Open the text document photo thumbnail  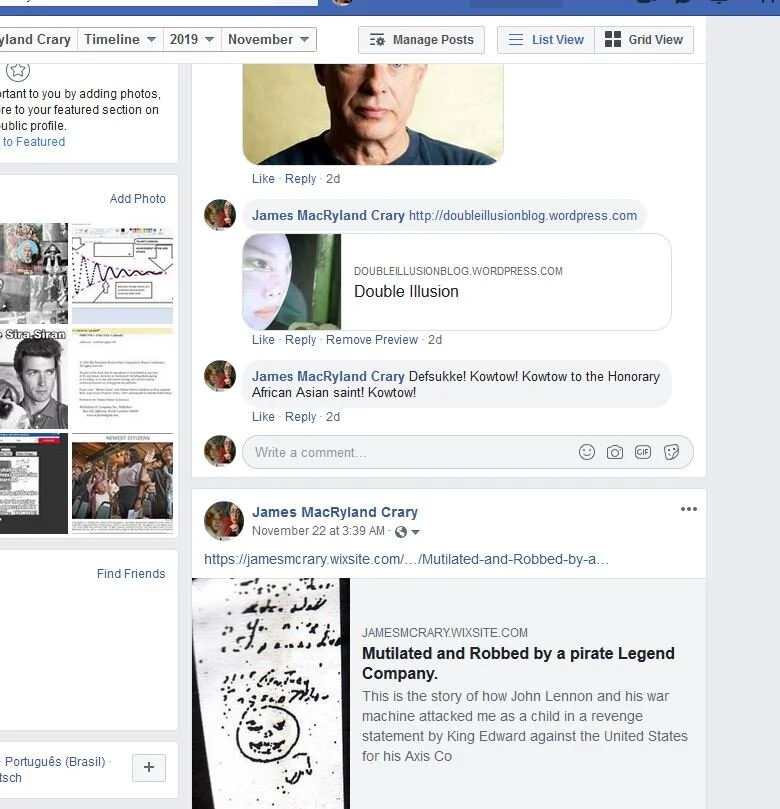(122, 378)
